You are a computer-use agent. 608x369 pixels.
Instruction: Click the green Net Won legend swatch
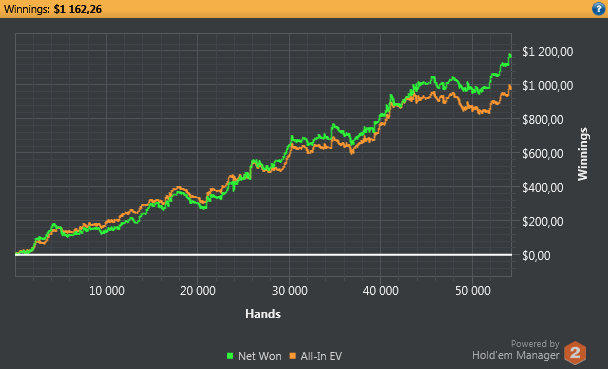(x=230, y=355)
